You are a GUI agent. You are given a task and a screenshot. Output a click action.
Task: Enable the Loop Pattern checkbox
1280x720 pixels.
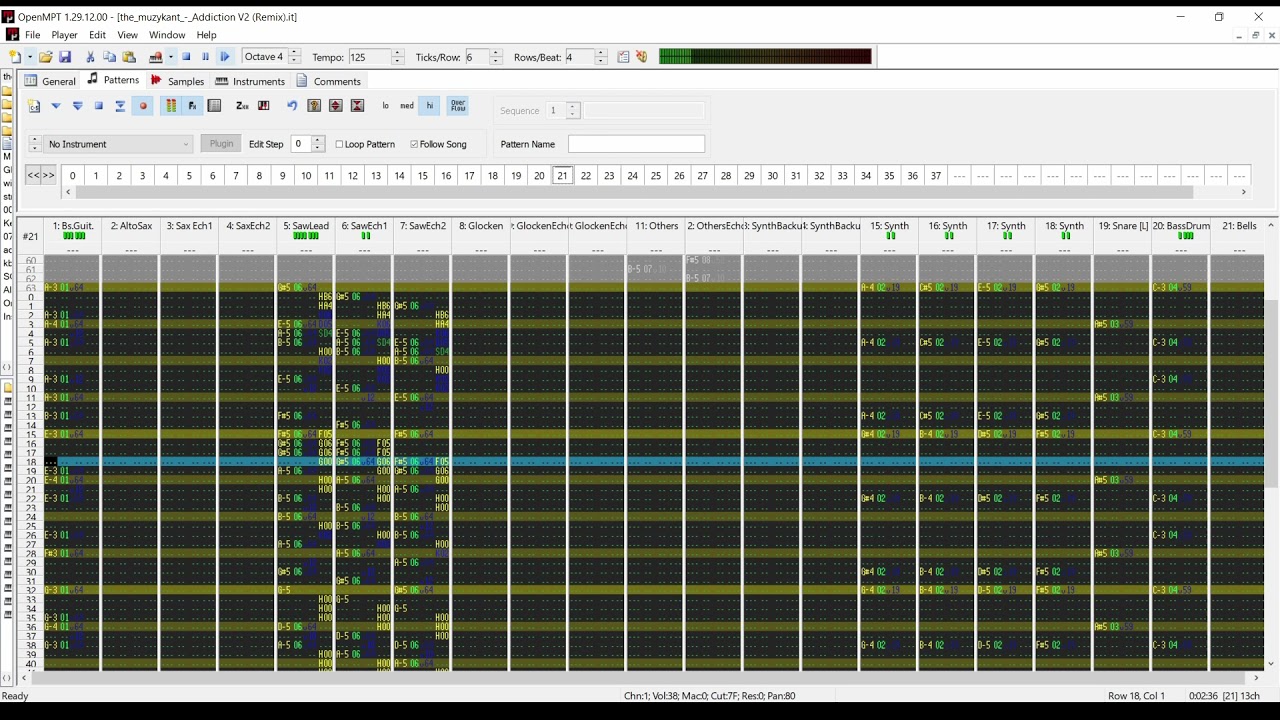tap(339, 144)
